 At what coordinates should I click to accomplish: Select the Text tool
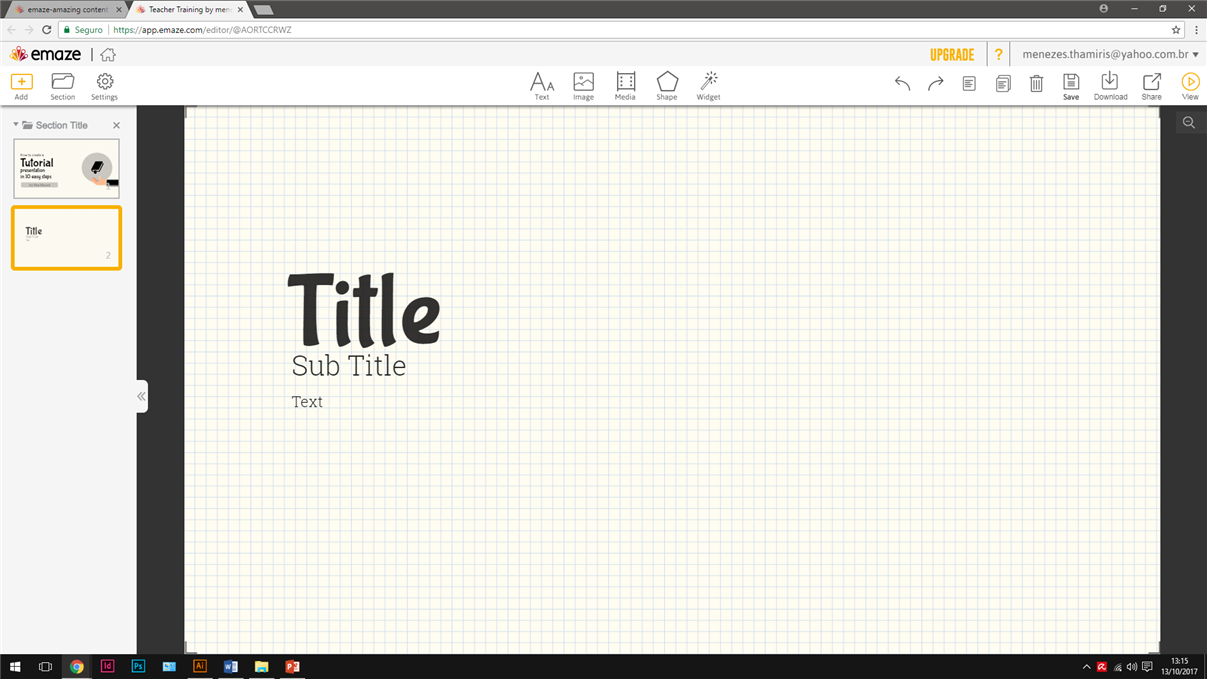coord(542,86)
